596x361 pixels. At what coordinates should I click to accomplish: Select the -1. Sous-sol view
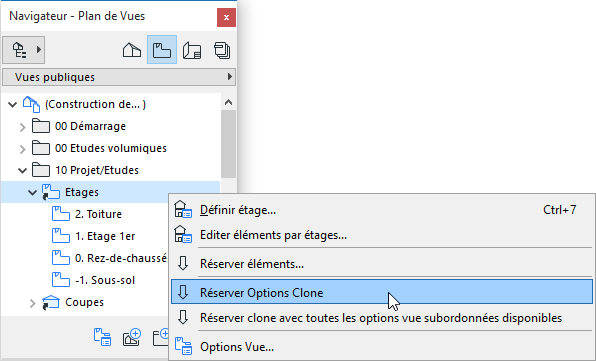(105, 280)
